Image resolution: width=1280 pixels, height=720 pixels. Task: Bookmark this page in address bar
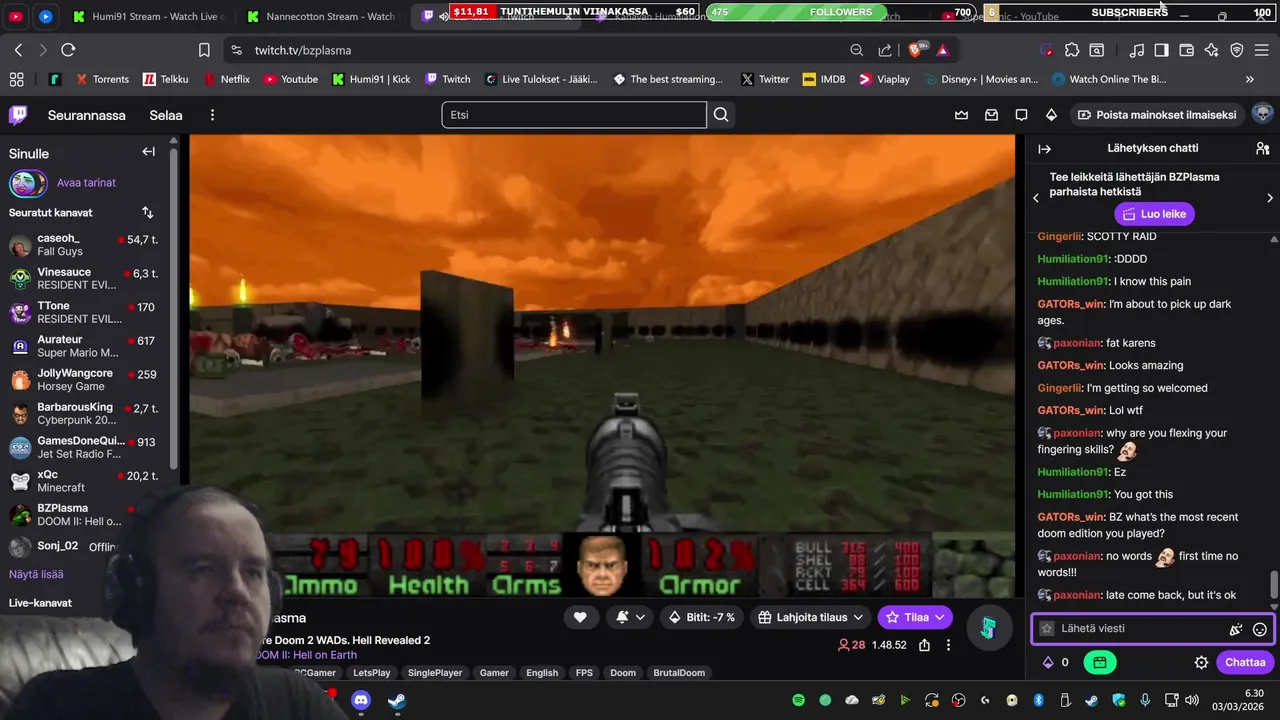coord(204,50)
